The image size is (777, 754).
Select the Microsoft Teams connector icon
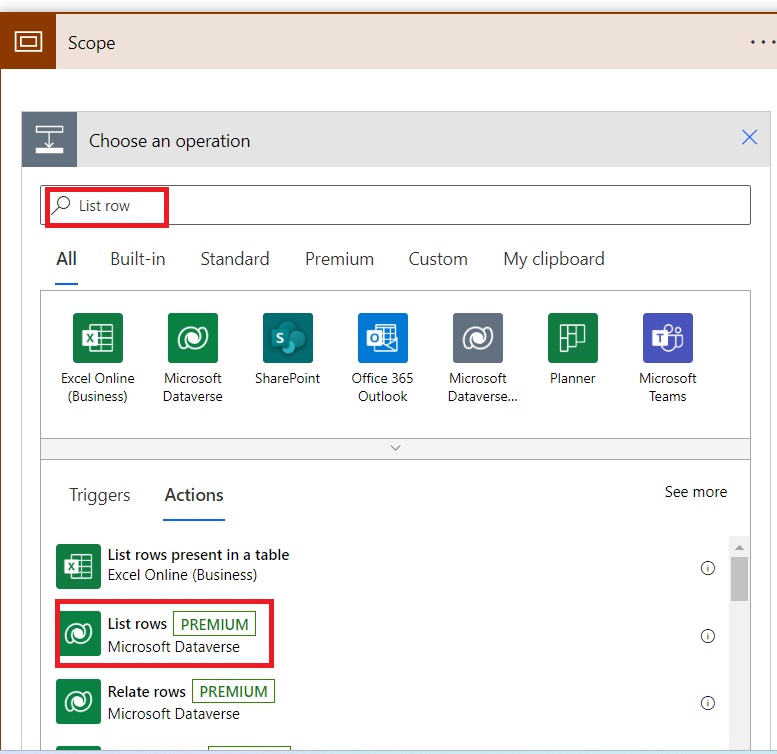(x=667, y=338)
